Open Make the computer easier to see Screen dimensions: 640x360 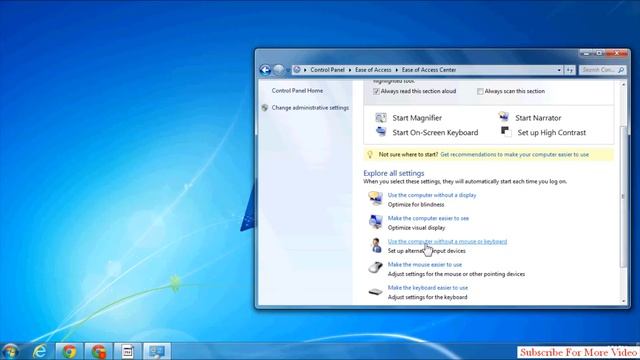[428, 218]
